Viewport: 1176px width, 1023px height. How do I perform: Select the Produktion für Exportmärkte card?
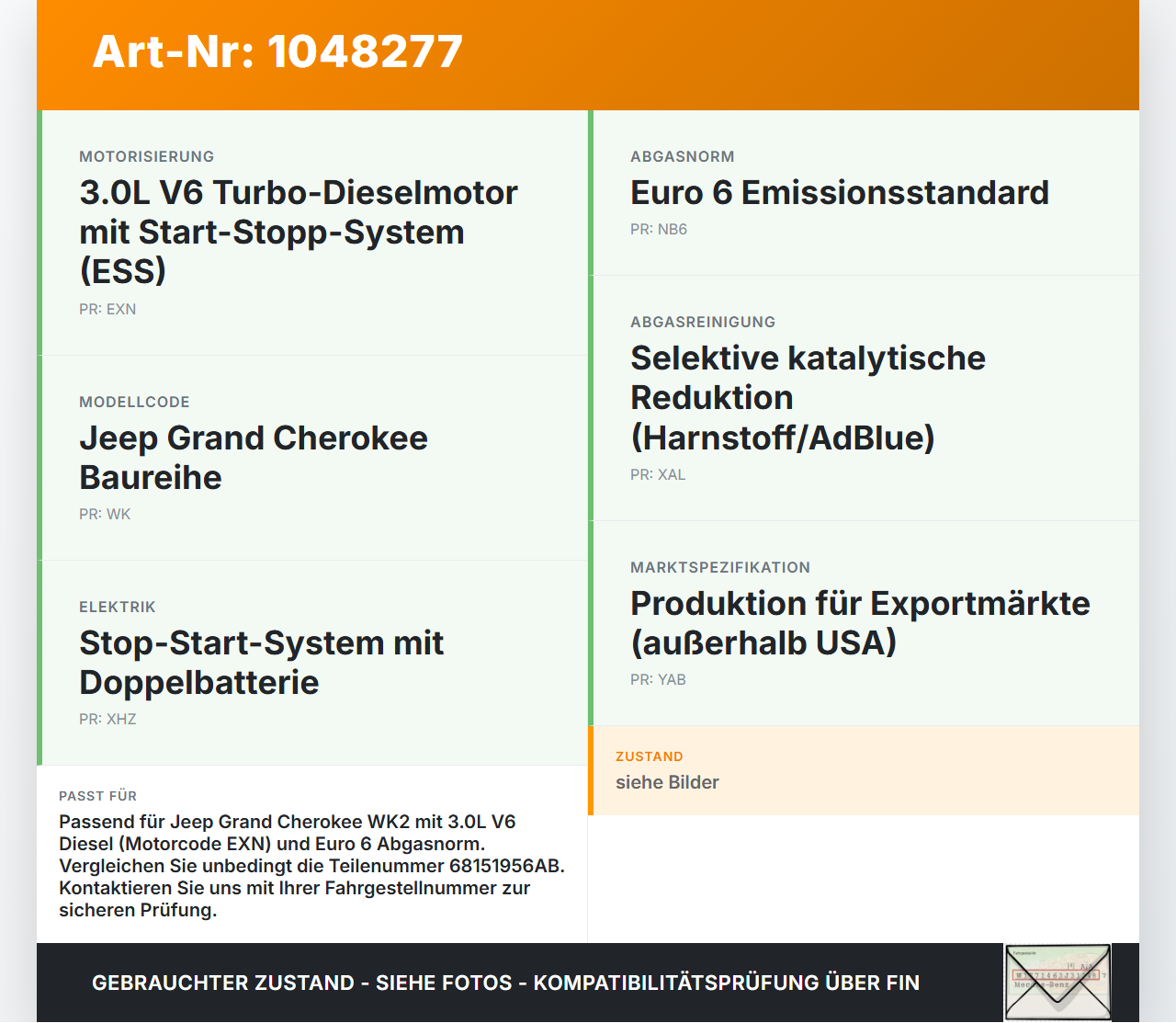[864, 623]
